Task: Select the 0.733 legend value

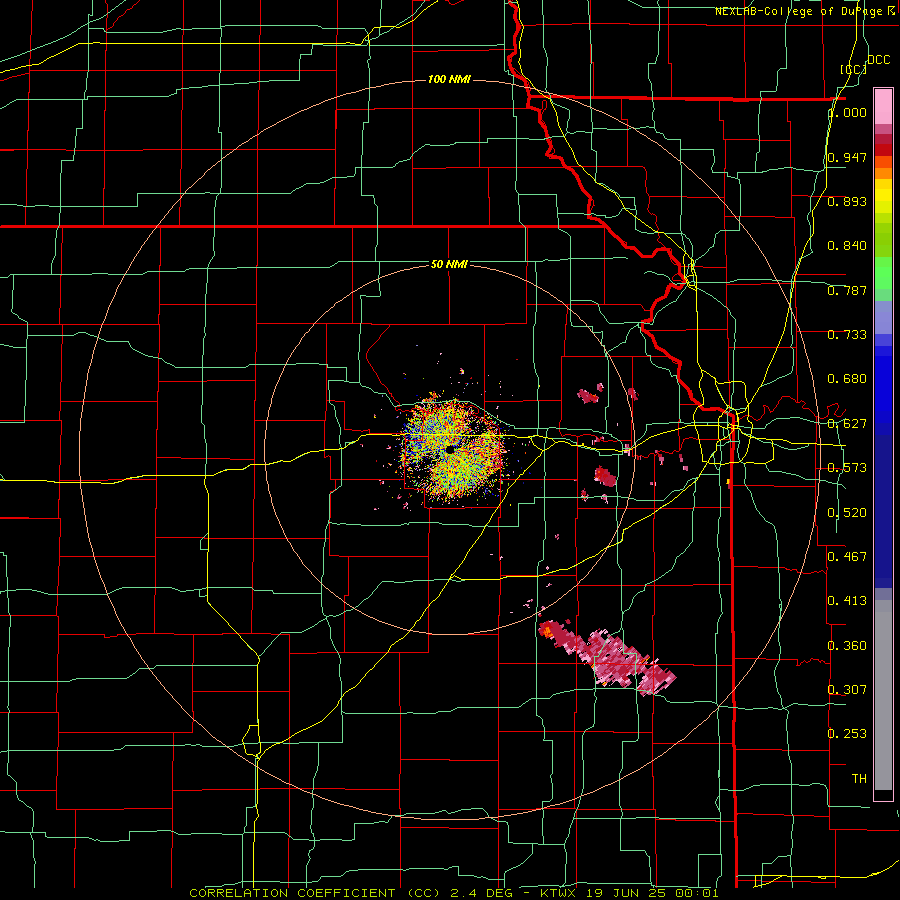Action: click(x=847, y=335)
